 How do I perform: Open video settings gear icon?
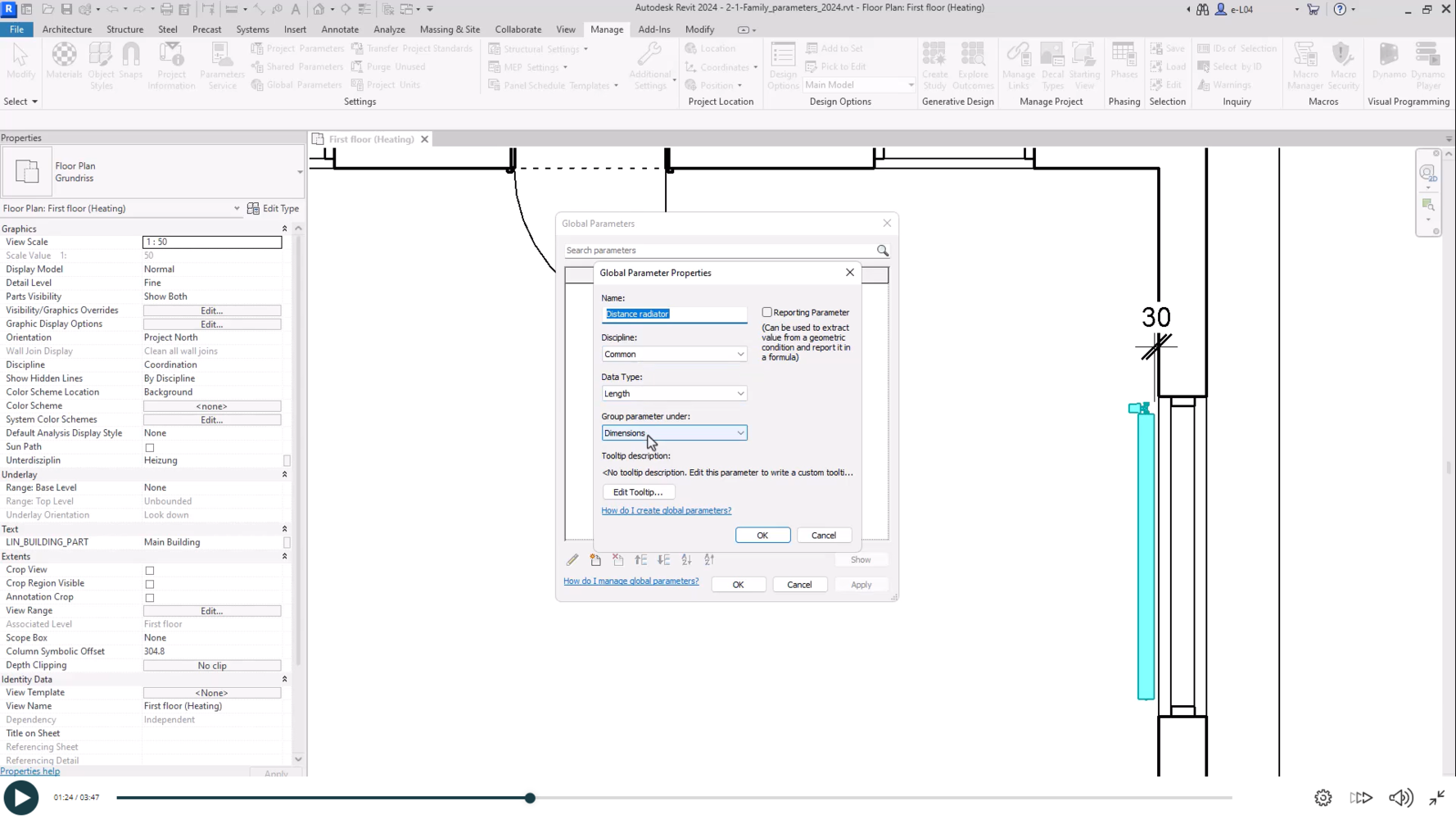pyautogui.click(x=1323, y=798)
